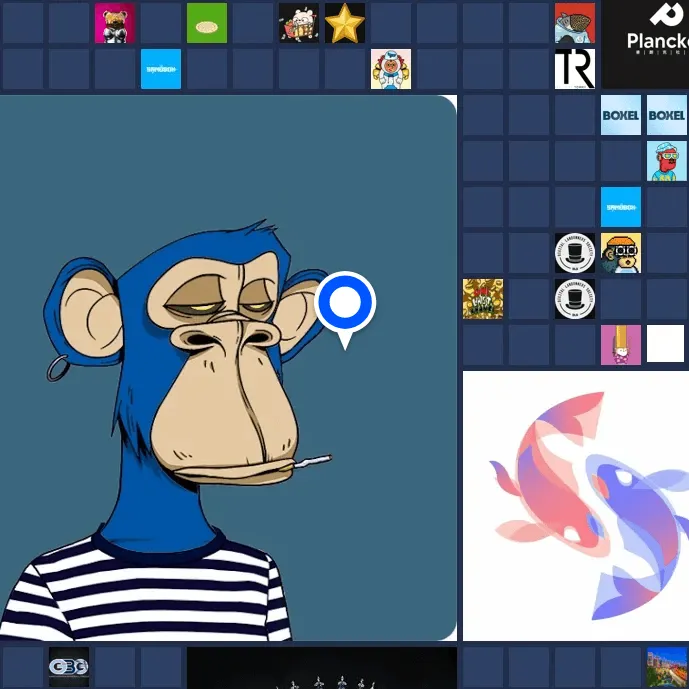Click the blue map location pin
689x689 pixels.
pyautogui.click(x=345, y=309)
